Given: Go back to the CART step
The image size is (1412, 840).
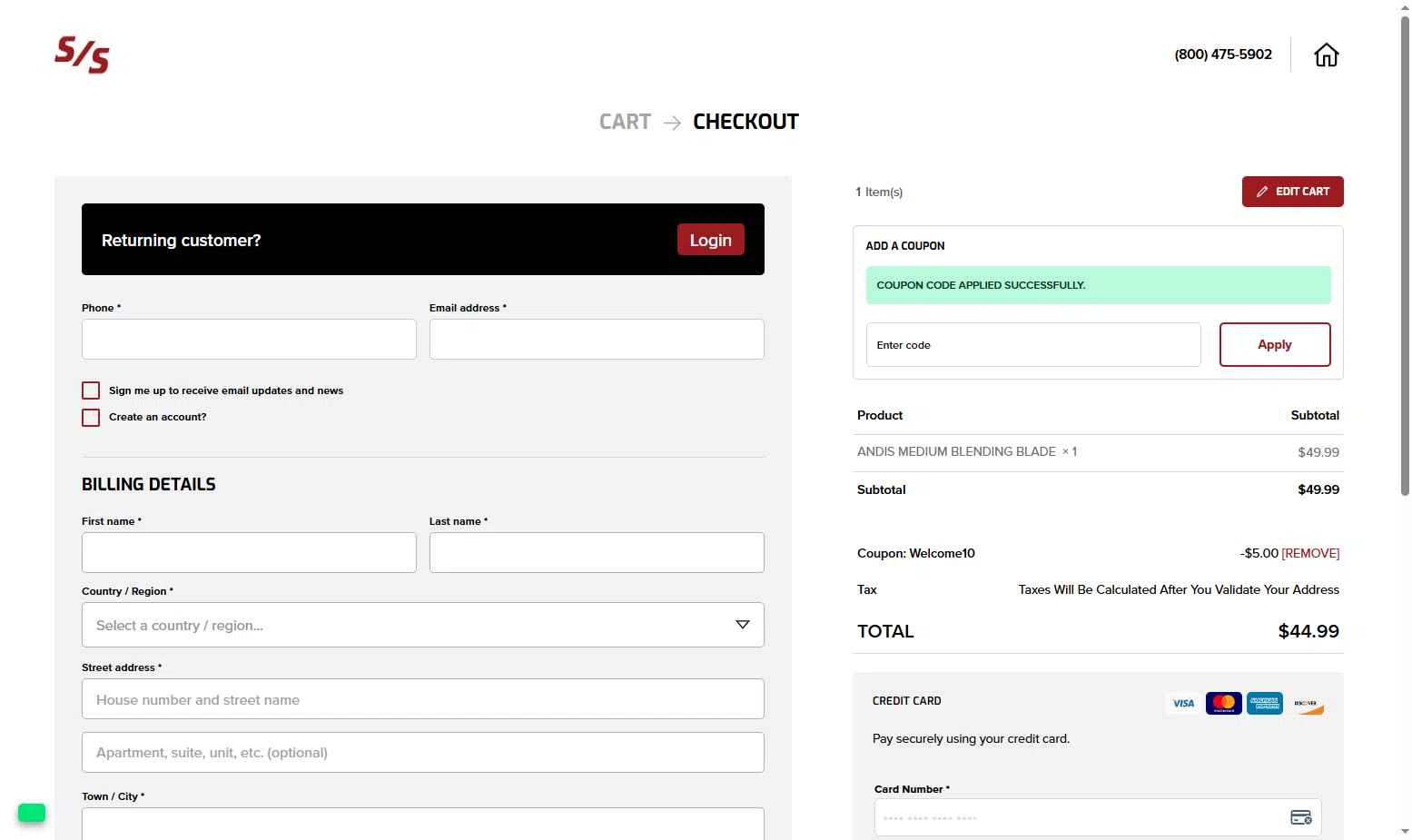Looking at the screenshot, I should pyautogui.click(x=625, y=122).
